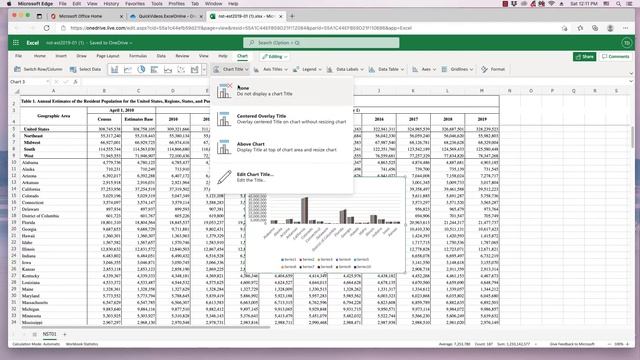Open browser settings and more menu
This screenshot has height=360, width=640.
[x=625, y=28]
